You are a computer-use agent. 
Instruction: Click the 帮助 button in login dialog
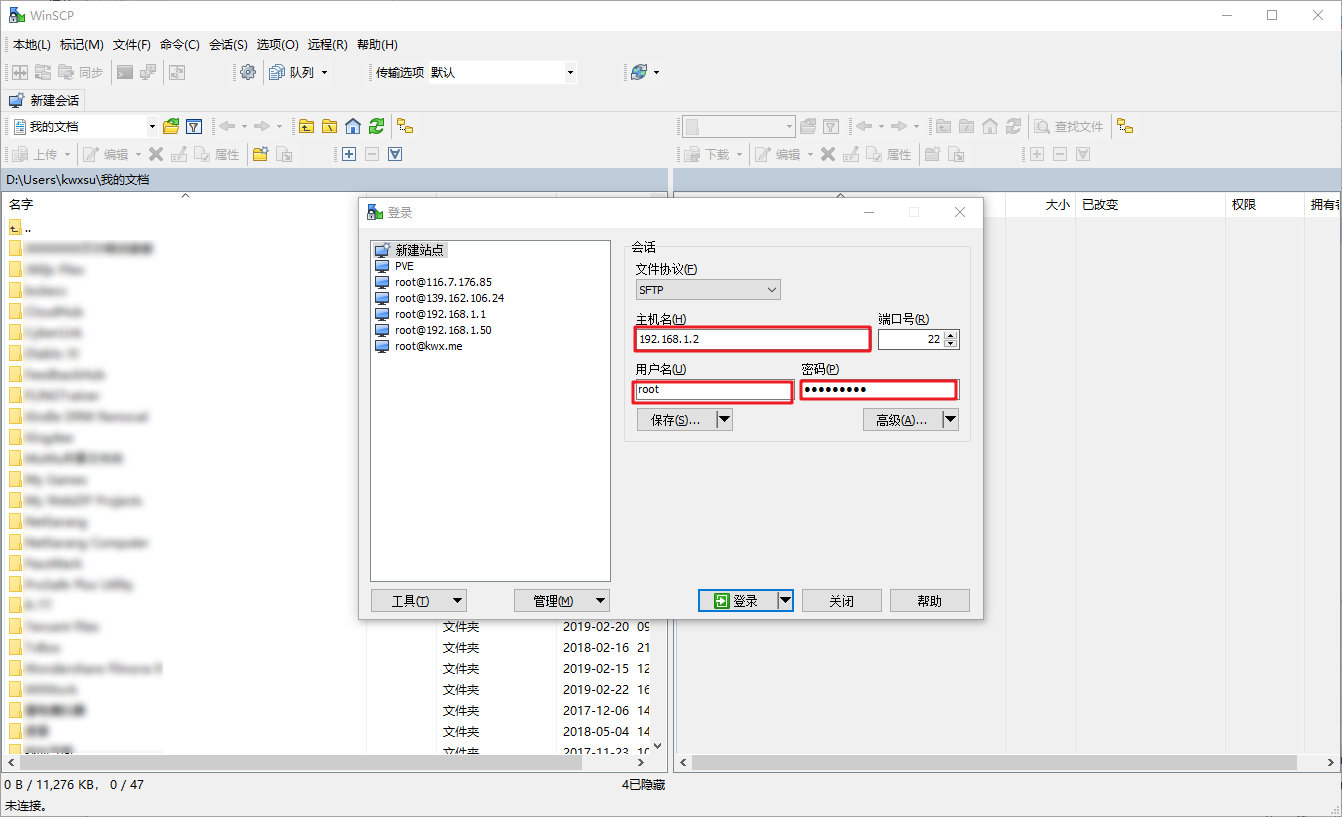pyautogui.click(x=929, y=600)
